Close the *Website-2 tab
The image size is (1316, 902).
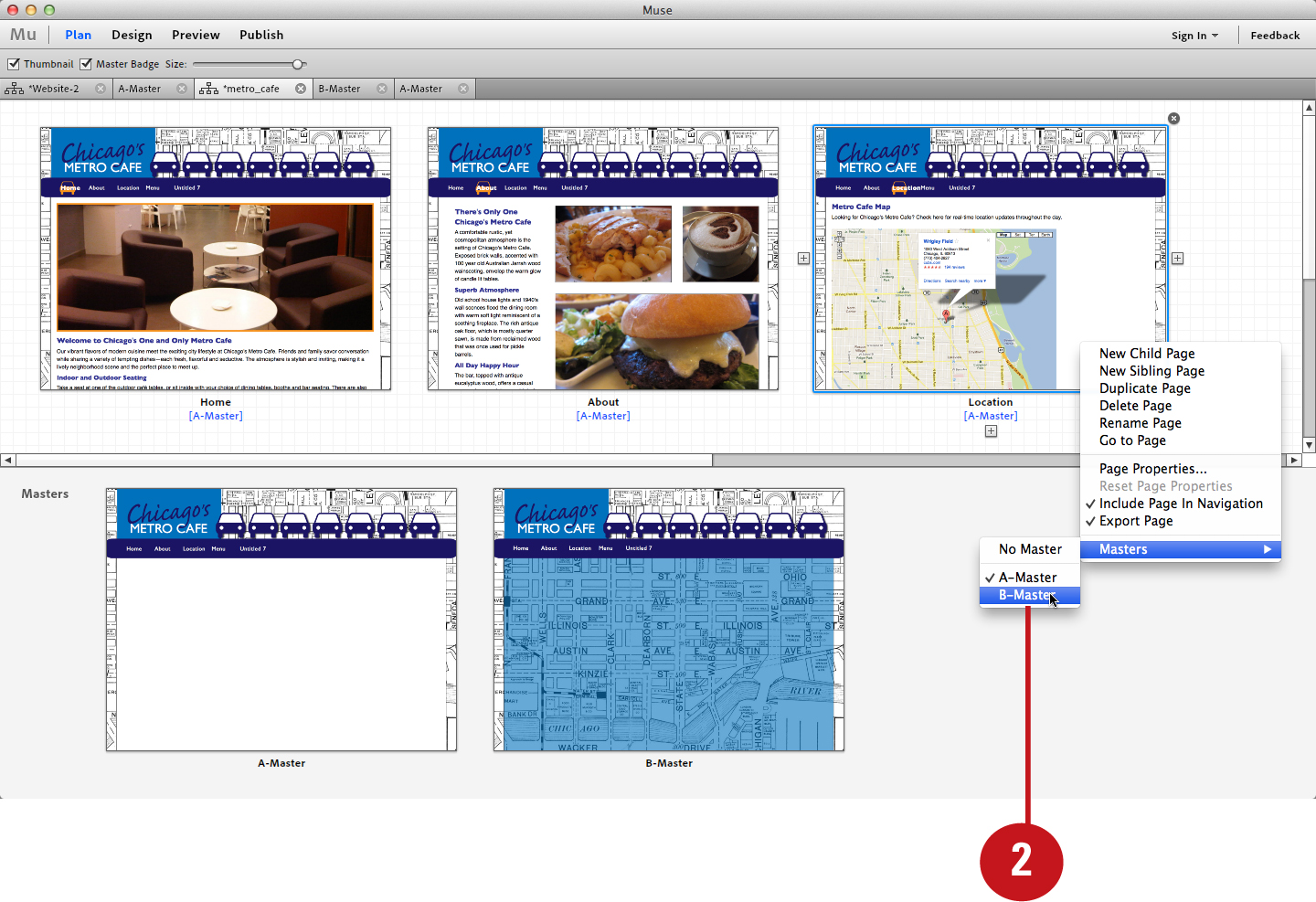pos(101,89)
